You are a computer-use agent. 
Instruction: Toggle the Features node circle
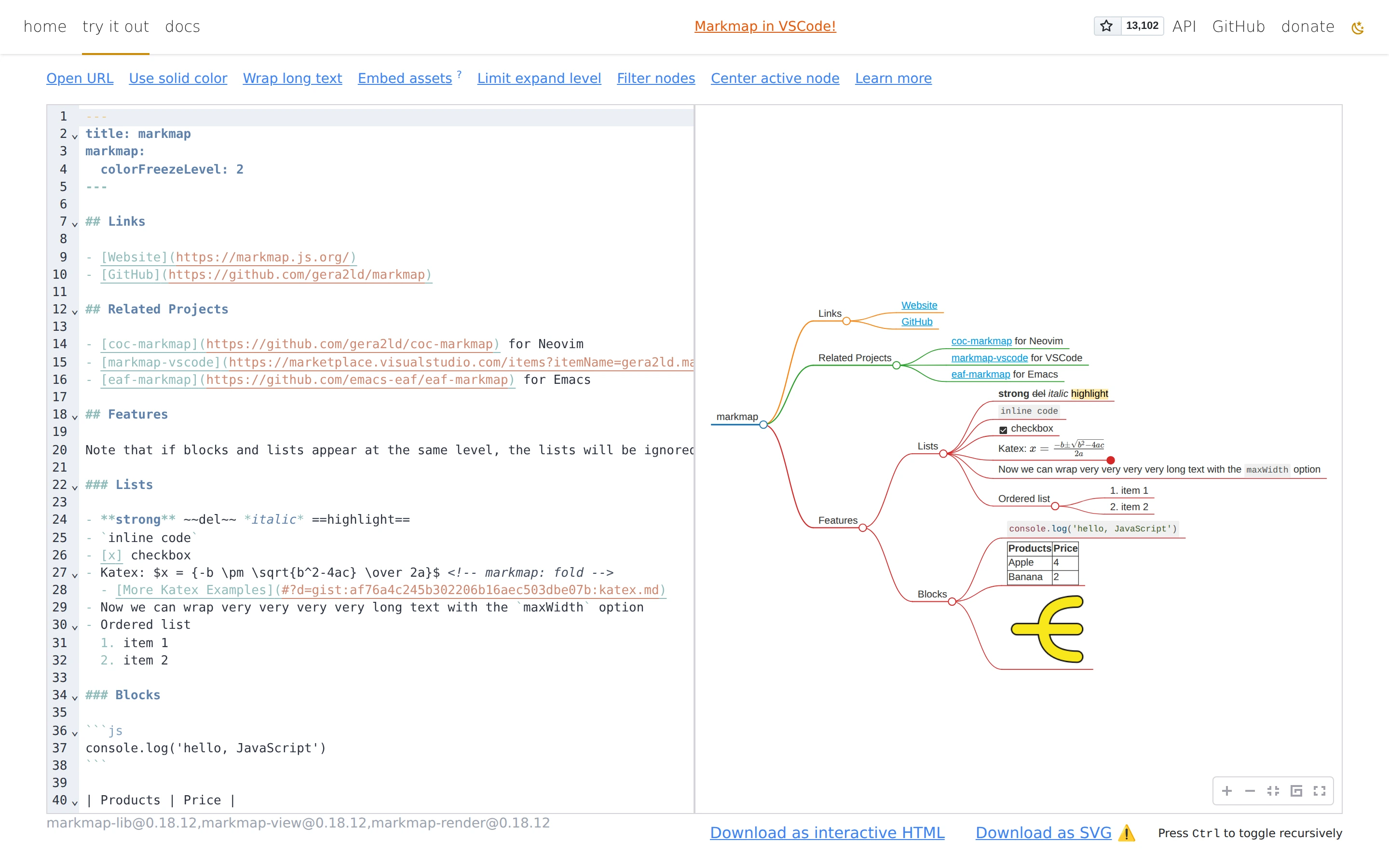point(862,528)
